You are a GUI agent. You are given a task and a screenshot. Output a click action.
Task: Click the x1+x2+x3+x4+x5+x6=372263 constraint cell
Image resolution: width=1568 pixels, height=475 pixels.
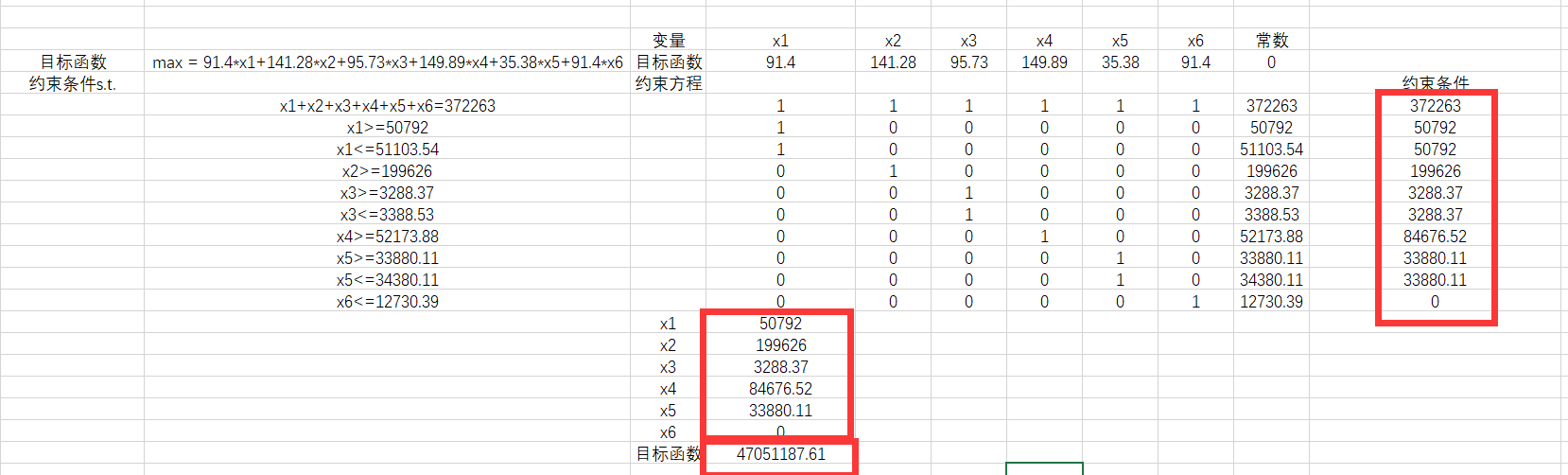(x=388, y=106)
